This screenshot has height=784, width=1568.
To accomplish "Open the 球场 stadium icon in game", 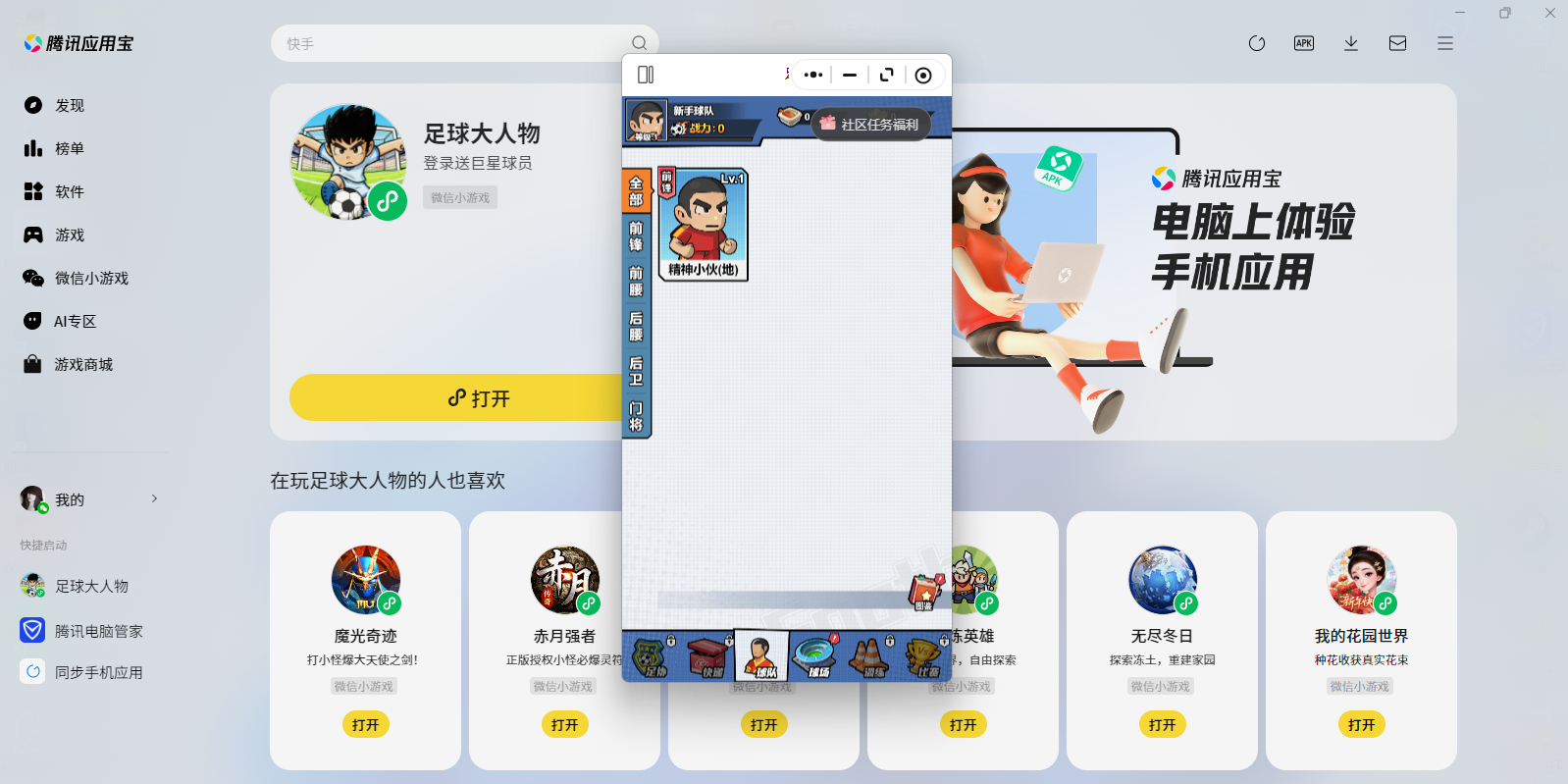I will pyautogui.click(x=814, y=656).
